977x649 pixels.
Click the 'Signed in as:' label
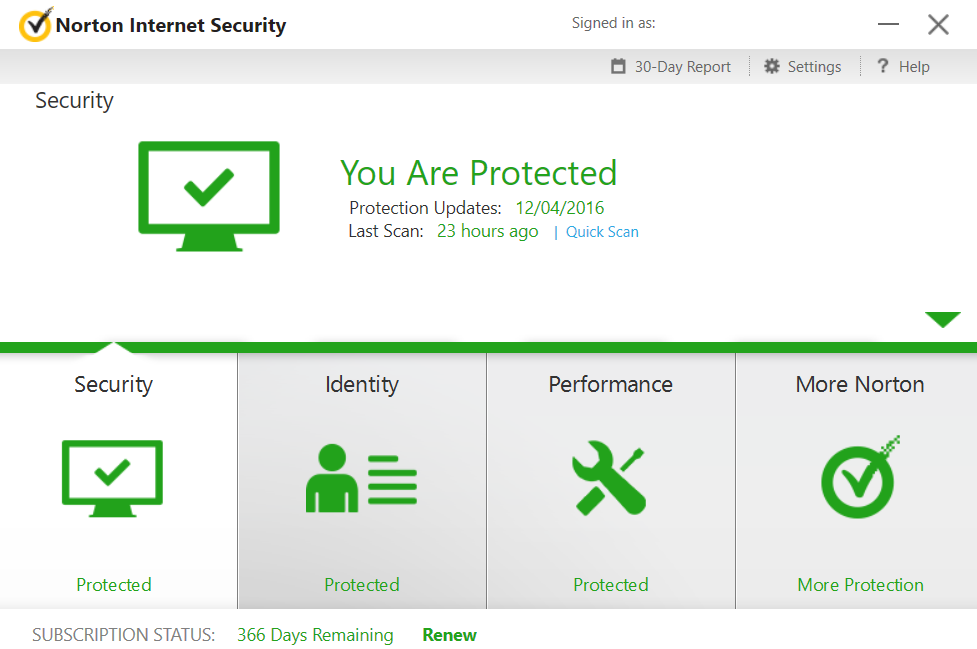click(x=614, y=23)
